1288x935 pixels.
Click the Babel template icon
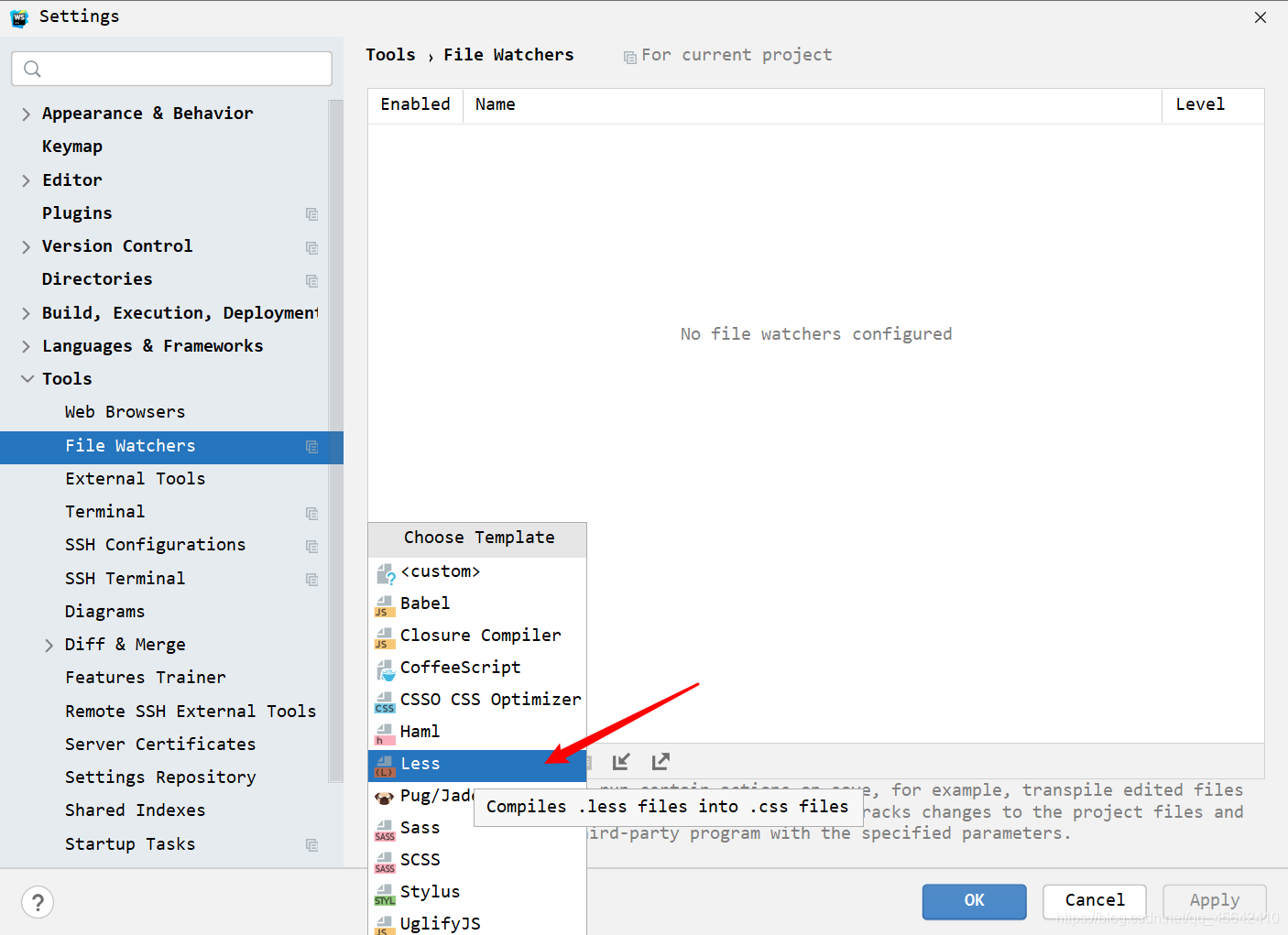[x=385, y=605]
